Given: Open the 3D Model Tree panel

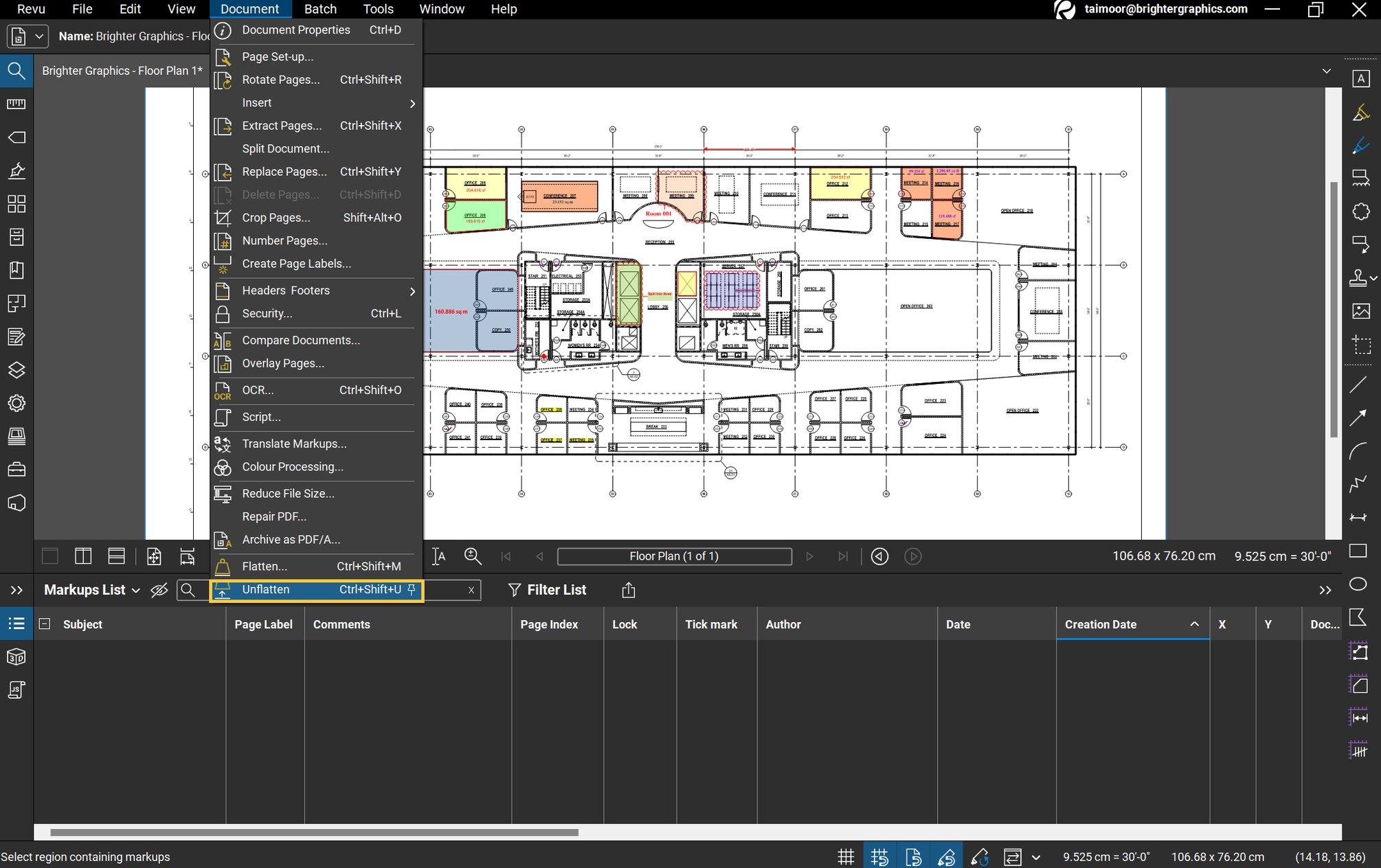Looking at the screenshot, I should (16, 656).
